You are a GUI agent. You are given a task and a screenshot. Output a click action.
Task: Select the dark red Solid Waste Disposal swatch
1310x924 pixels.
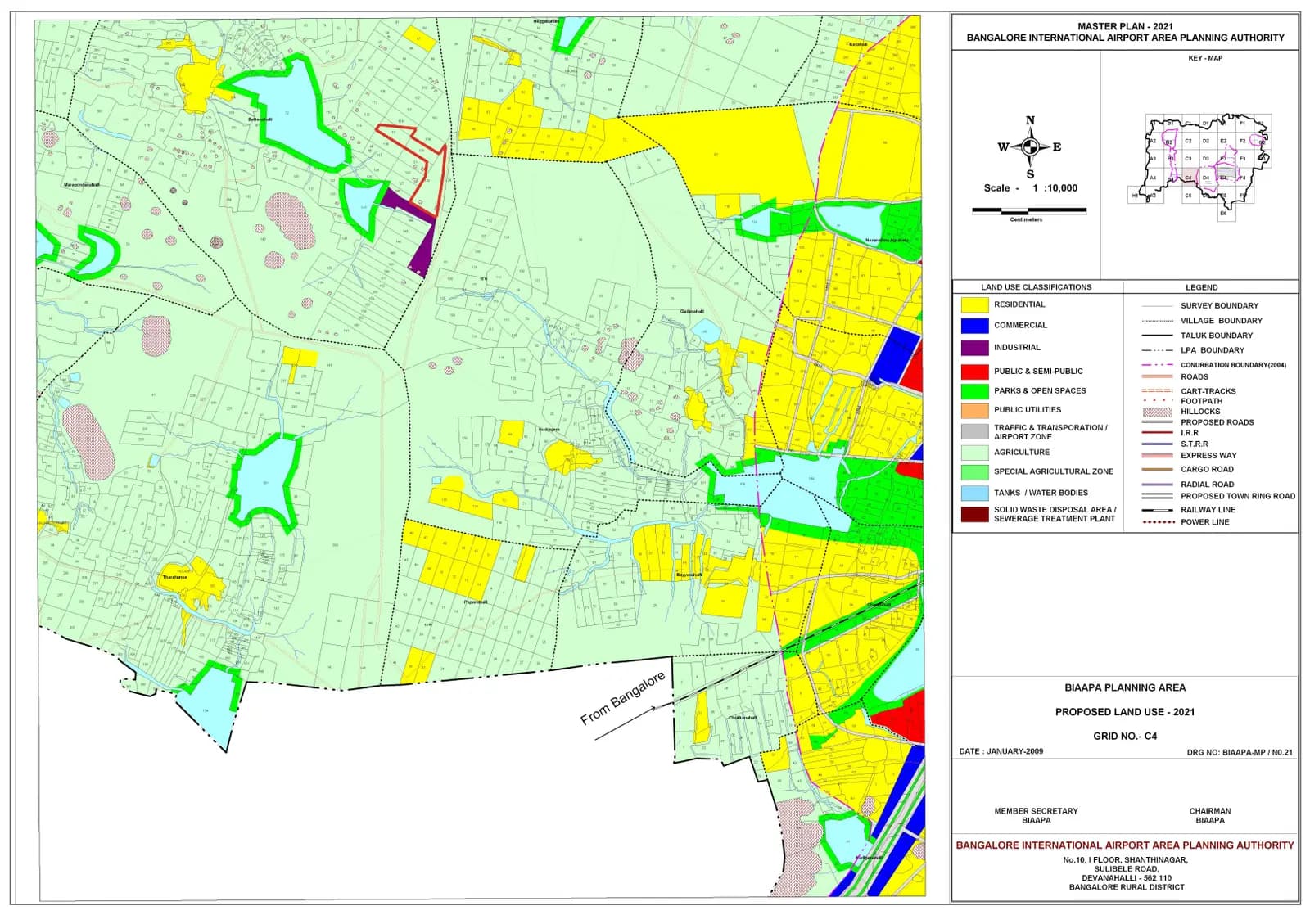pyautogui.click(x=974, y=514)
